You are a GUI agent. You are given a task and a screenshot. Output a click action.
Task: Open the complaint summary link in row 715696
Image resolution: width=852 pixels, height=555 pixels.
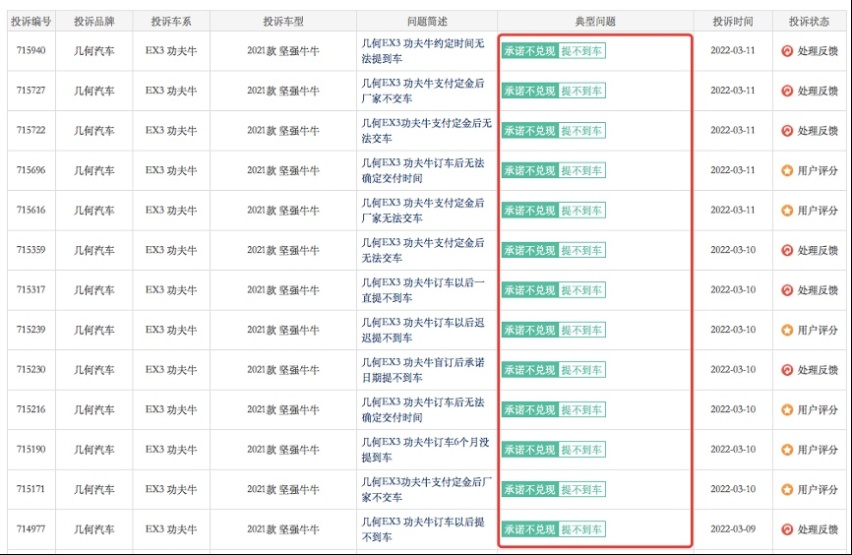click(423, 170)
